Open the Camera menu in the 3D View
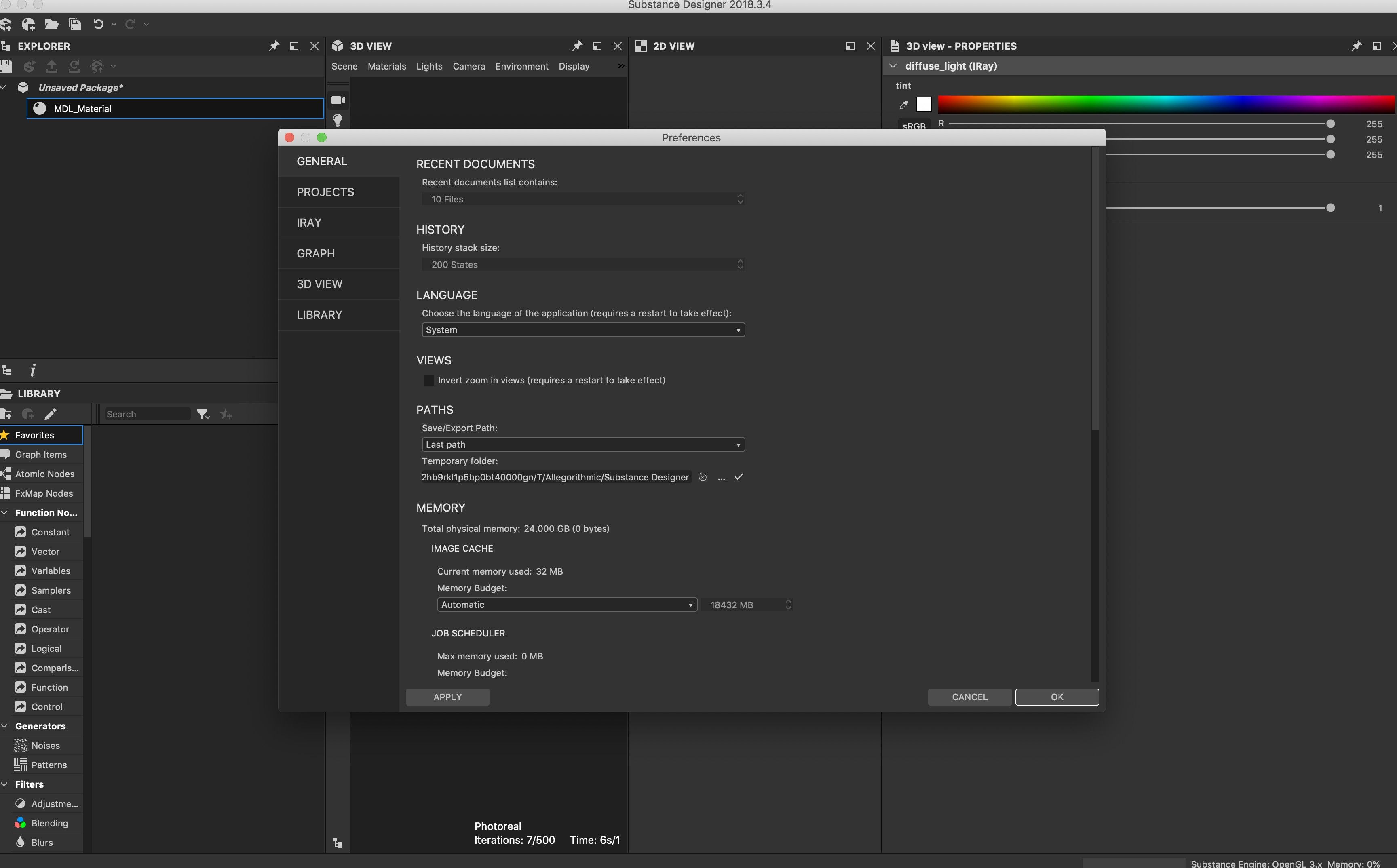The image size is (1397, 868). point(469,67)
